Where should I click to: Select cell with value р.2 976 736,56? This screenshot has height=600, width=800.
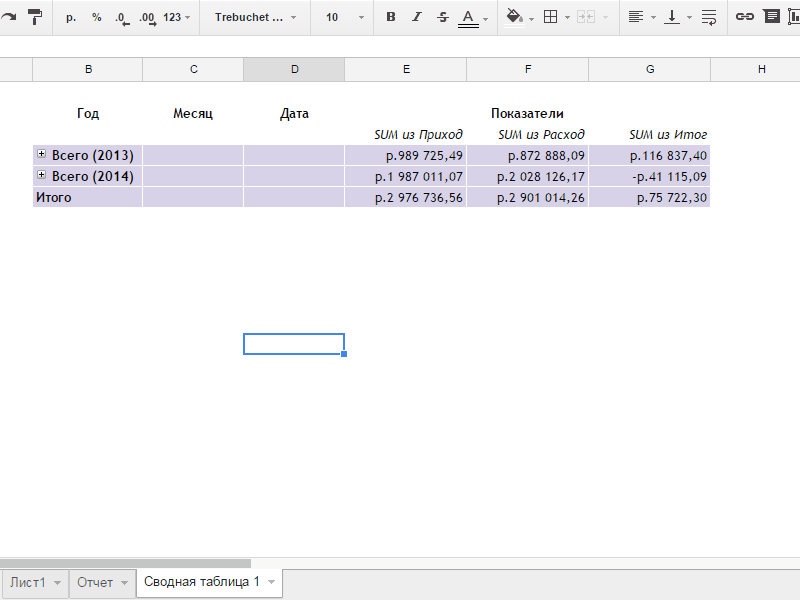point(406,197)
